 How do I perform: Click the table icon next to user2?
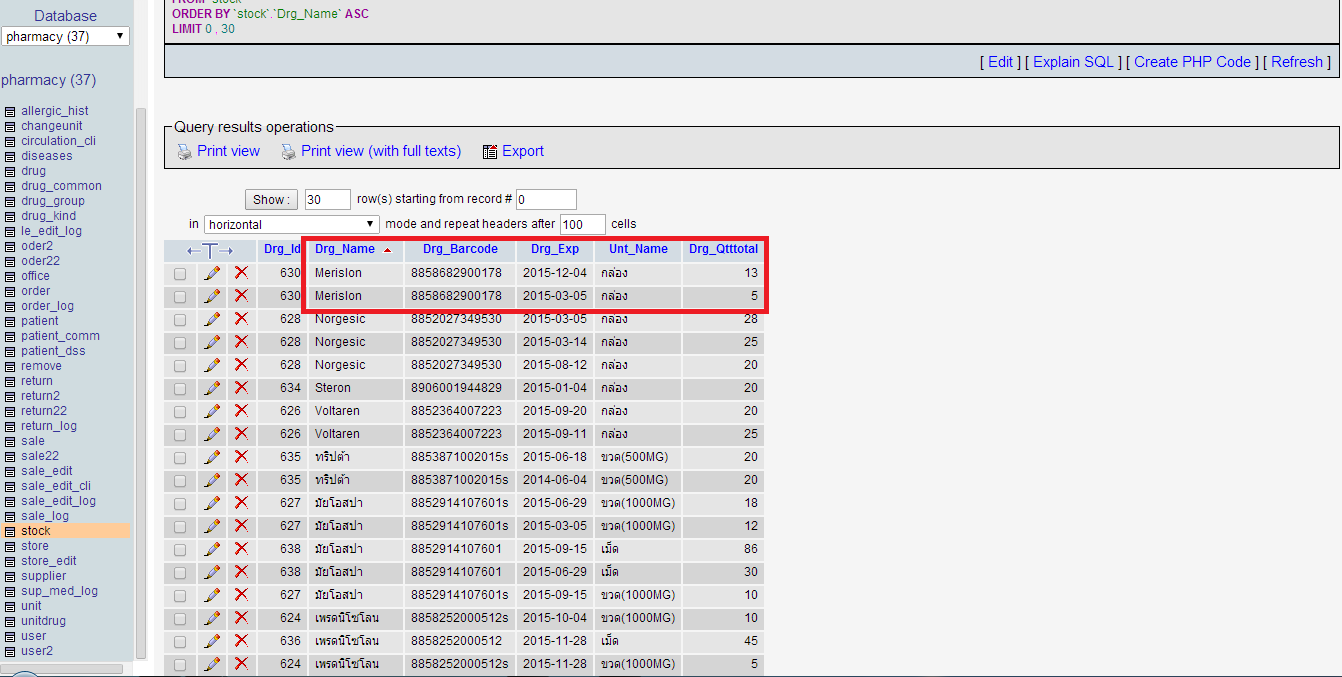pos(10,651)
